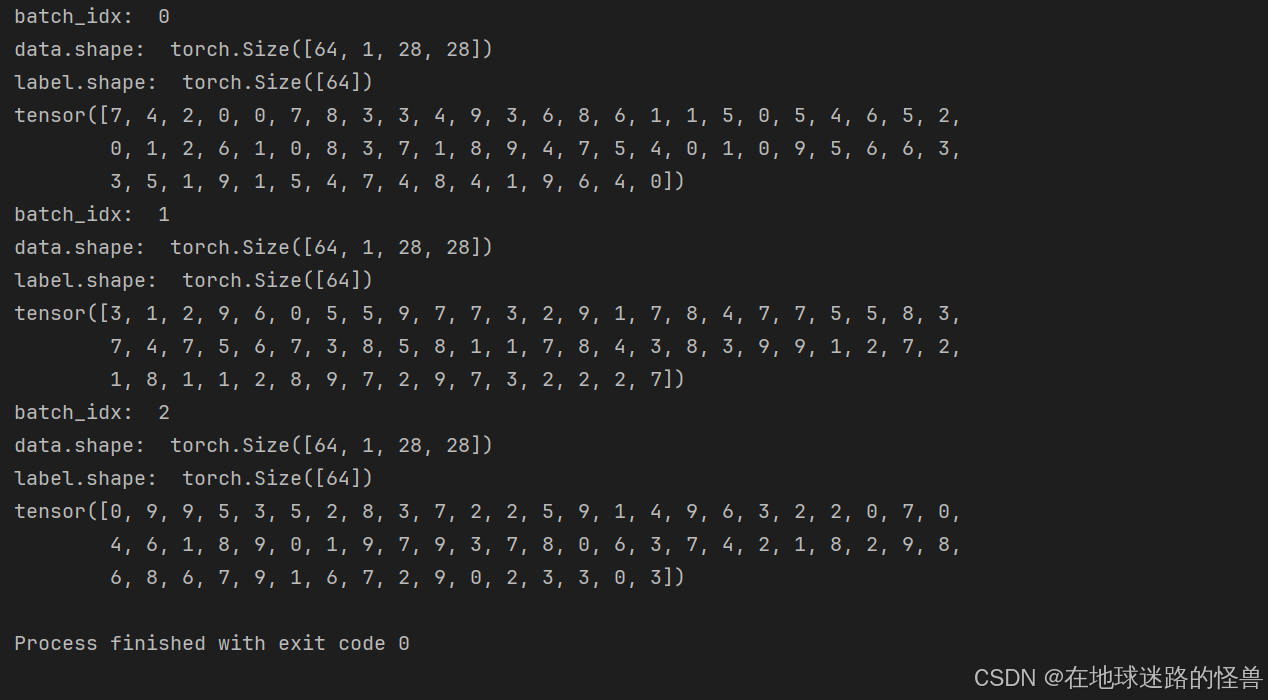The height and width of the screenshot is (700, 1268).
Task: Click the third data.shape torch.Size line
Action: tap(254, 446)
